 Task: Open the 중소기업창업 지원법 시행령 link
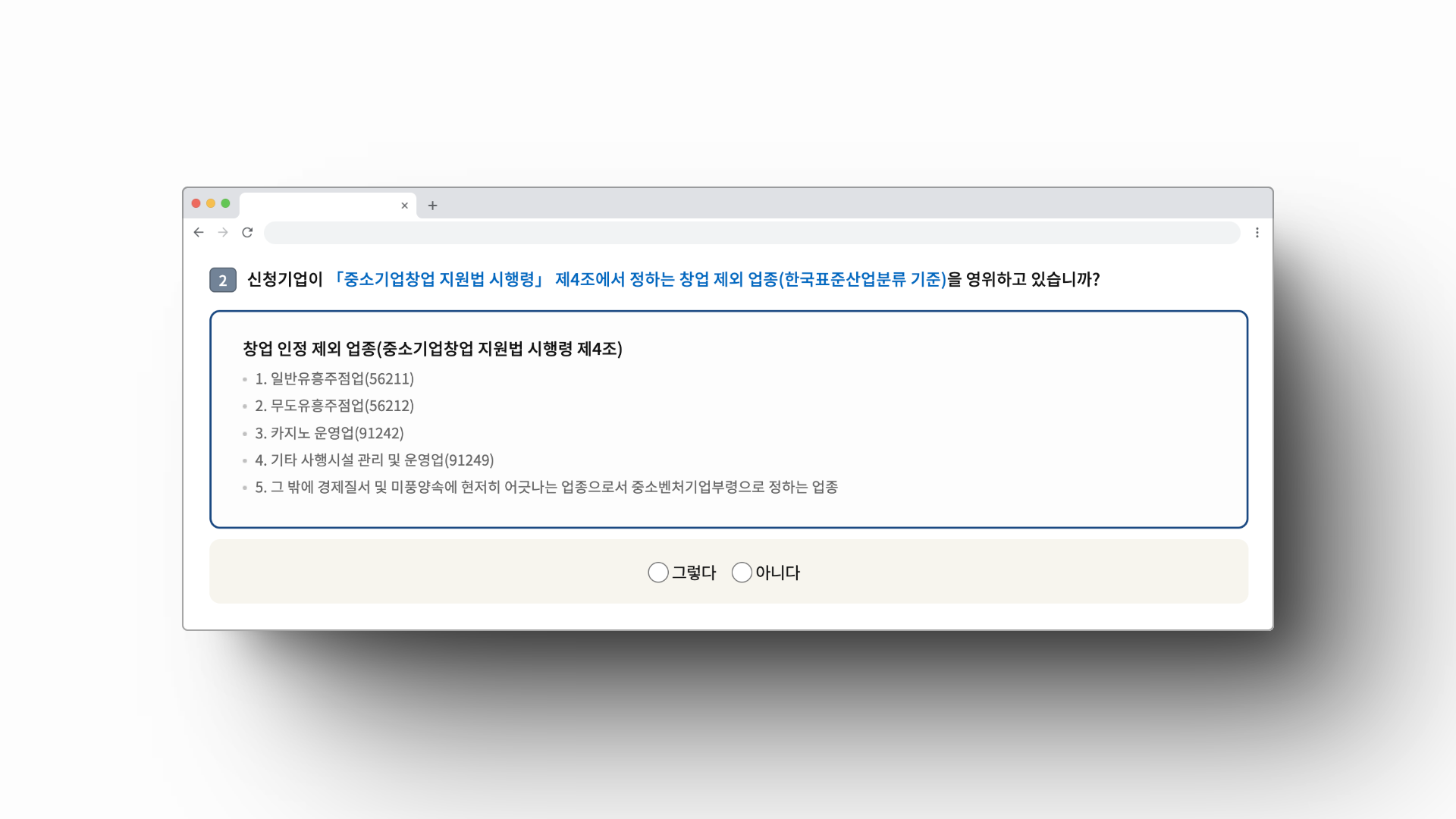pos(438,279)
